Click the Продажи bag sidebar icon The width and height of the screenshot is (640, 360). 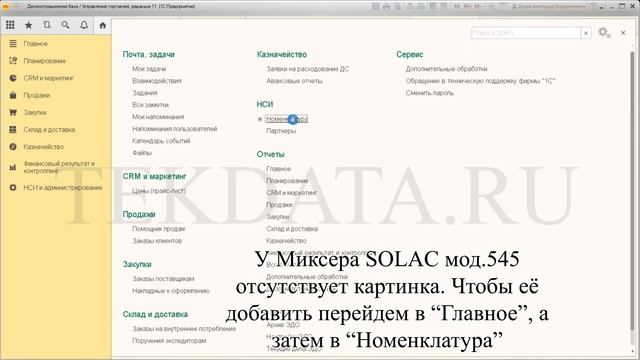tap(13, 95)
